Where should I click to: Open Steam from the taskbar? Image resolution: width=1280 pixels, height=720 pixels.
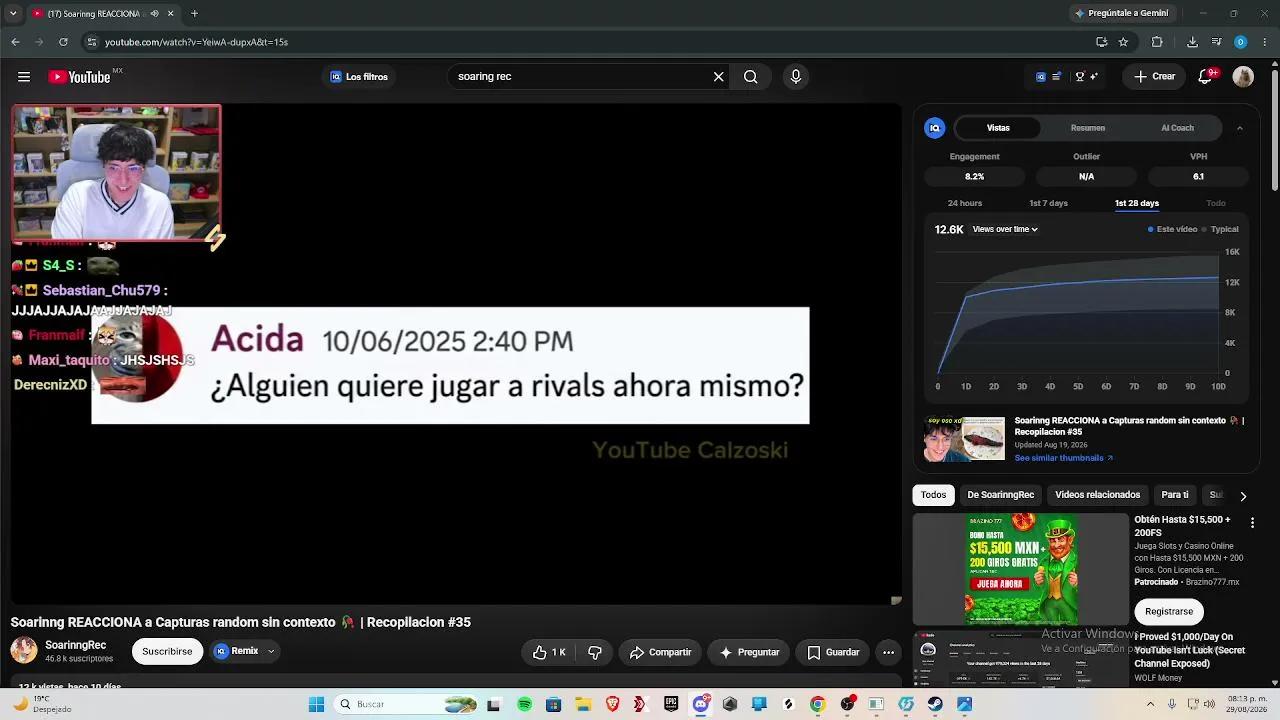coord(935,704)
